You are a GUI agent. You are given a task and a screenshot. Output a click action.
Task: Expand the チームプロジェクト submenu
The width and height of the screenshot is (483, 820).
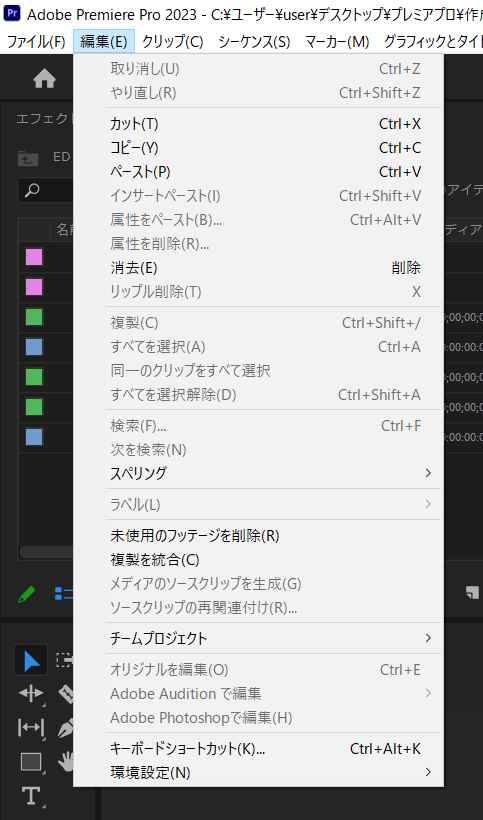point(259,638)
